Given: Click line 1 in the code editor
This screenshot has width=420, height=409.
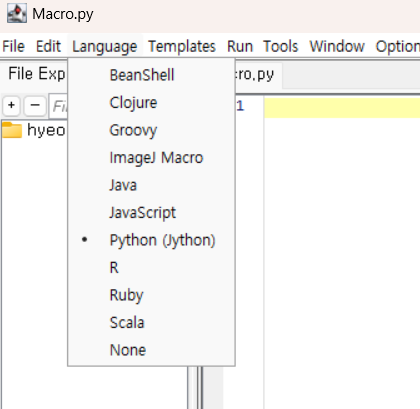Looking at the screenshot, I should (x=342, y=108).
